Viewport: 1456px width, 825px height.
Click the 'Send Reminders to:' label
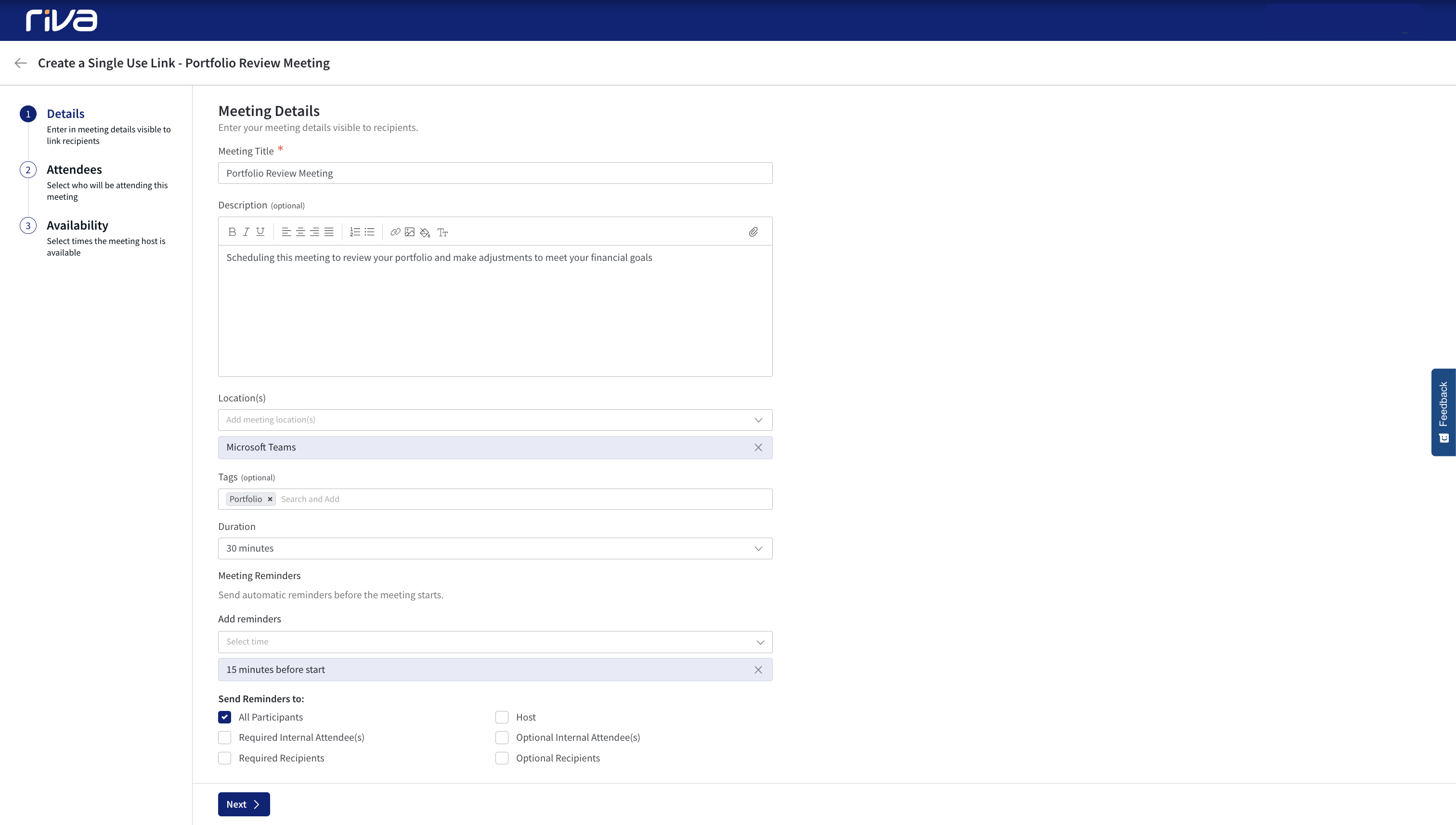click(260, 698)
